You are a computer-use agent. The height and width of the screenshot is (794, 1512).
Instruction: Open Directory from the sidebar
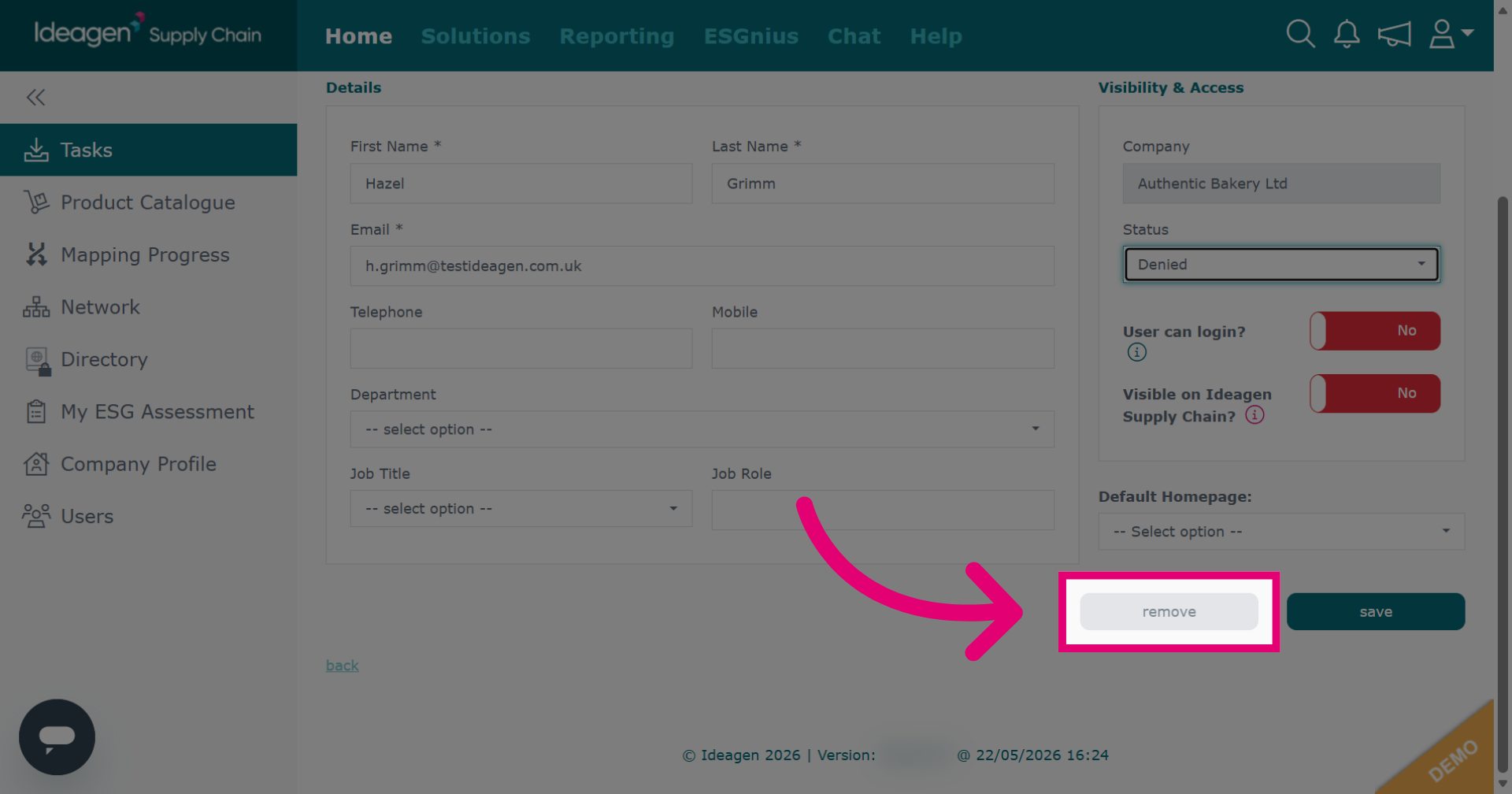click(148, 359)
